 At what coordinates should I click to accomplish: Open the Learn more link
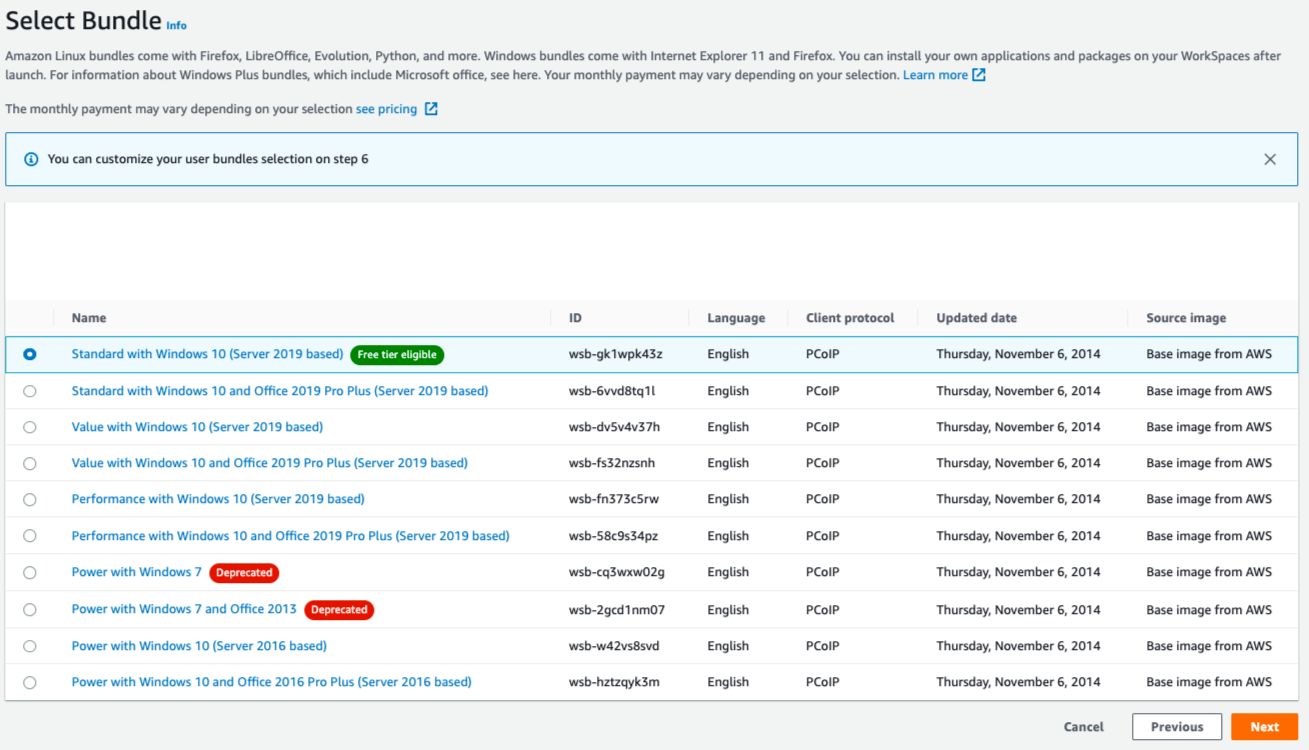pyautogui.click(x=935, y=75)
